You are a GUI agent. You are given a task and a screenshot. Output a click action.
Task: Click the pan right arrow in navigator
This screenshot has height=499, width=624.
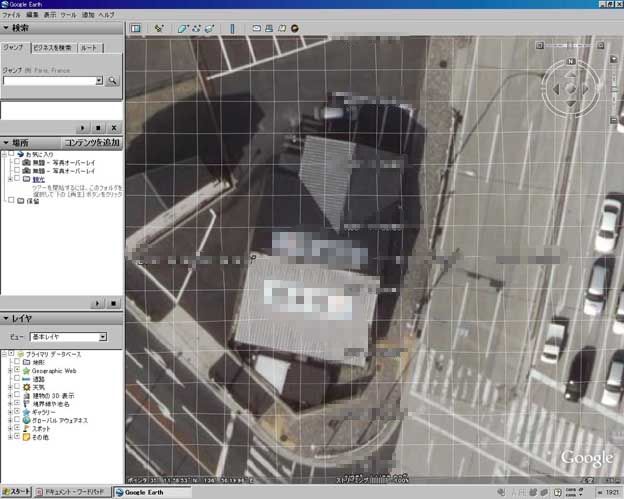point(586,89)
